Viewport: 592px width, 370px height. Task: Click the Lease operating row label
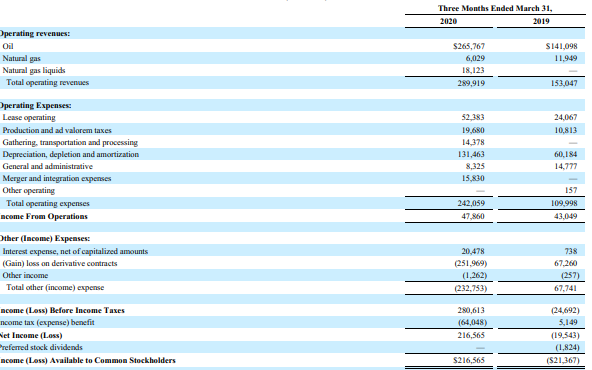29,117
